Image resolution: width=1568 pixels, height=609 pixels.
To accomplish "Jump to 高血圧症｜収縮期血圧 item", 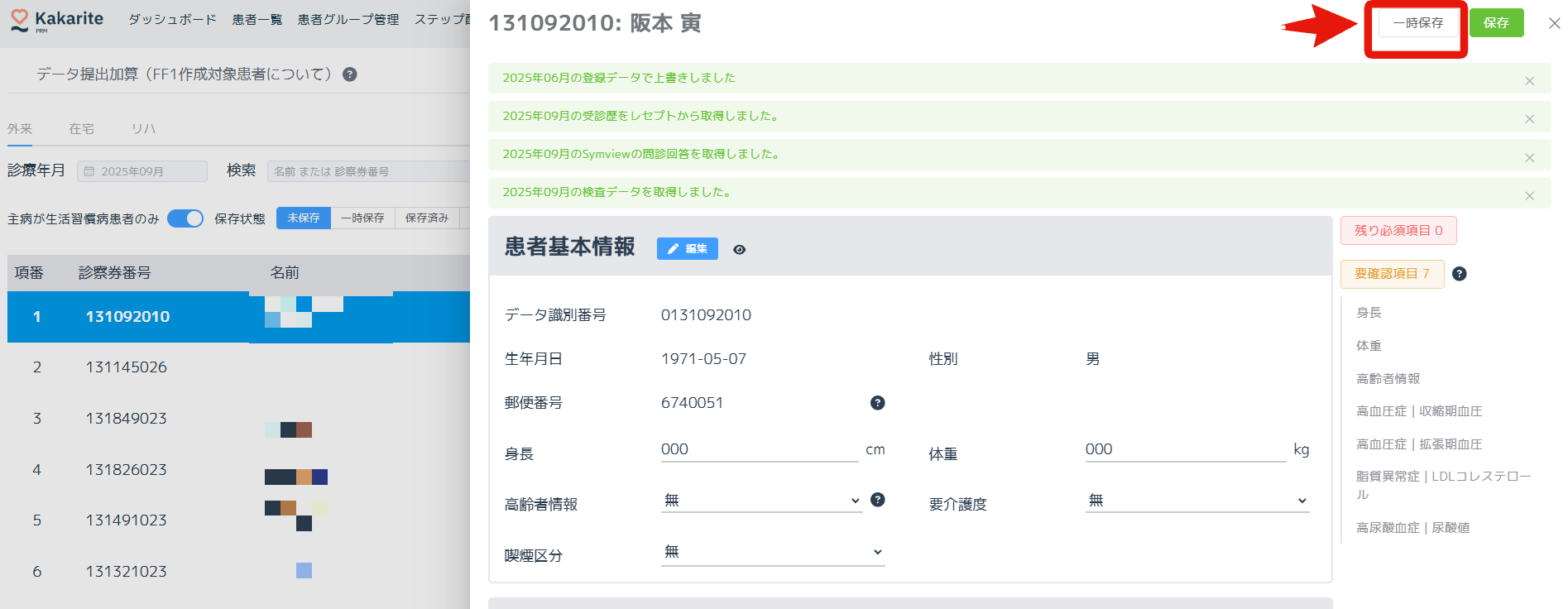I will [x=1419, y=411].
